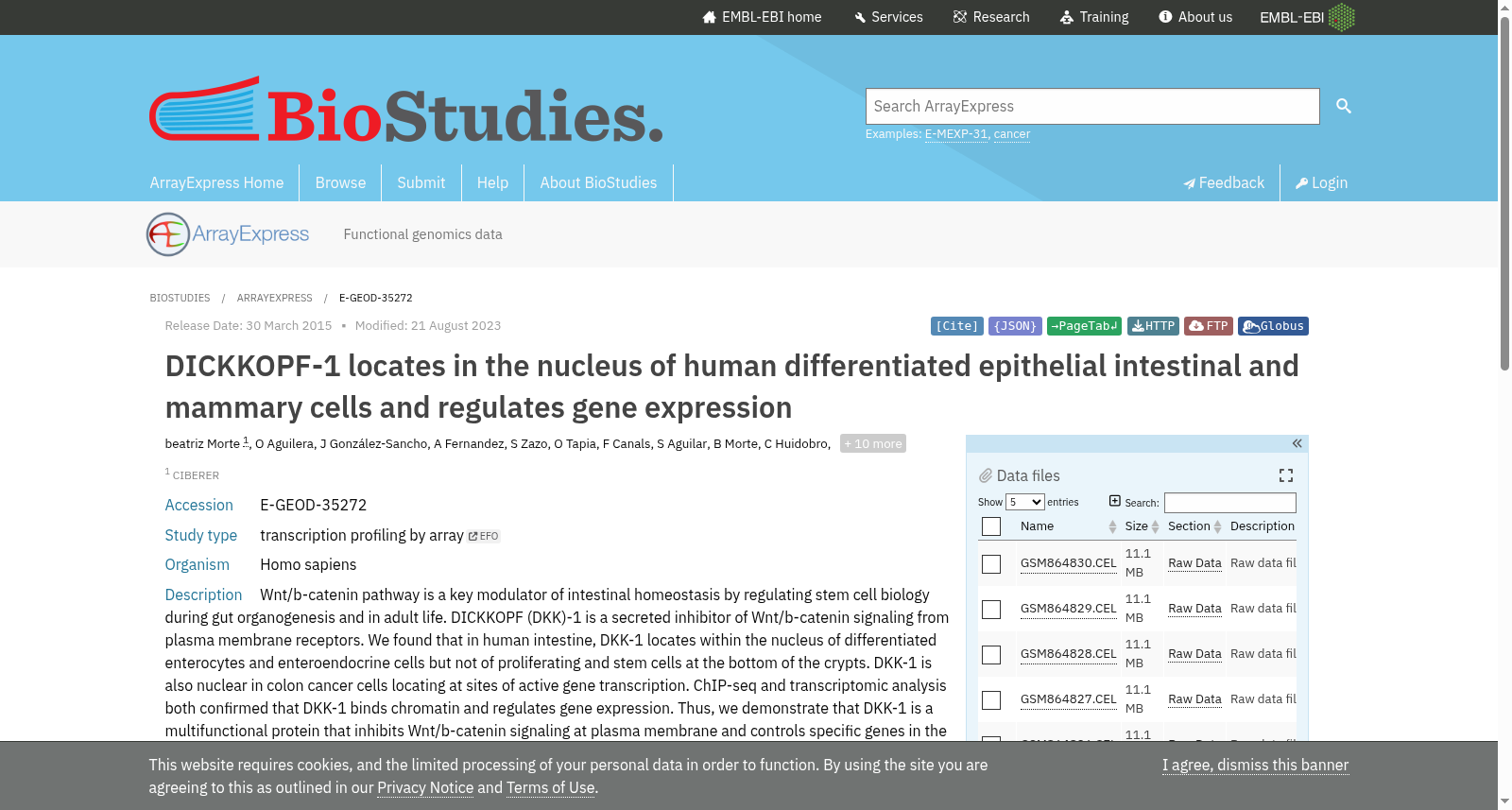Click the Study type field label
This screenshot has width=1512, height=810.
(x=200, y=536)
